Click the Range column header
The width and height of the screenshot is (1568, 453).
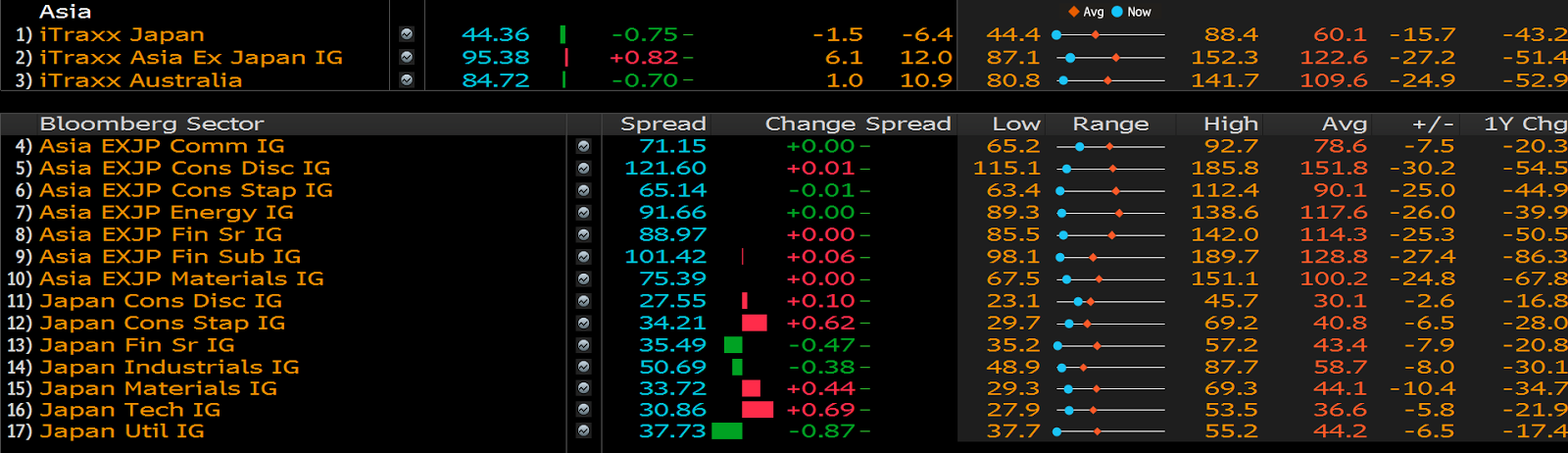(x=1110, y=124)
